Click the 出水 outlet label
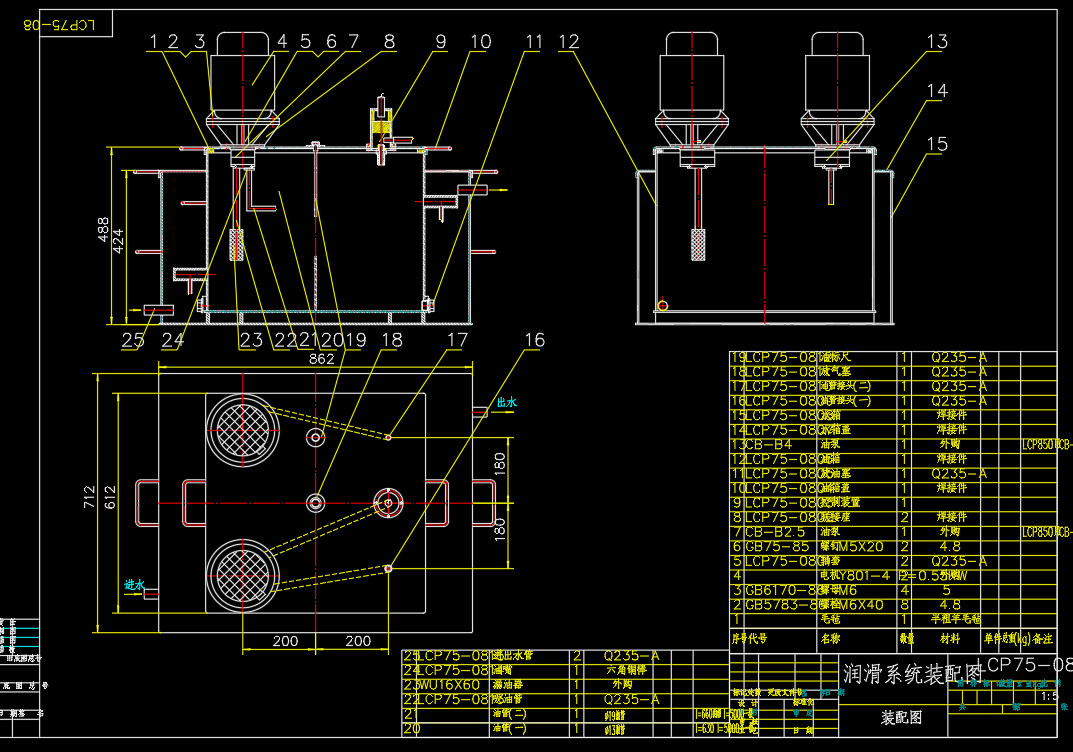Image resolution: width=1073 pixels, height=752 pixels. pyautogui.click(x=507, y=403)
